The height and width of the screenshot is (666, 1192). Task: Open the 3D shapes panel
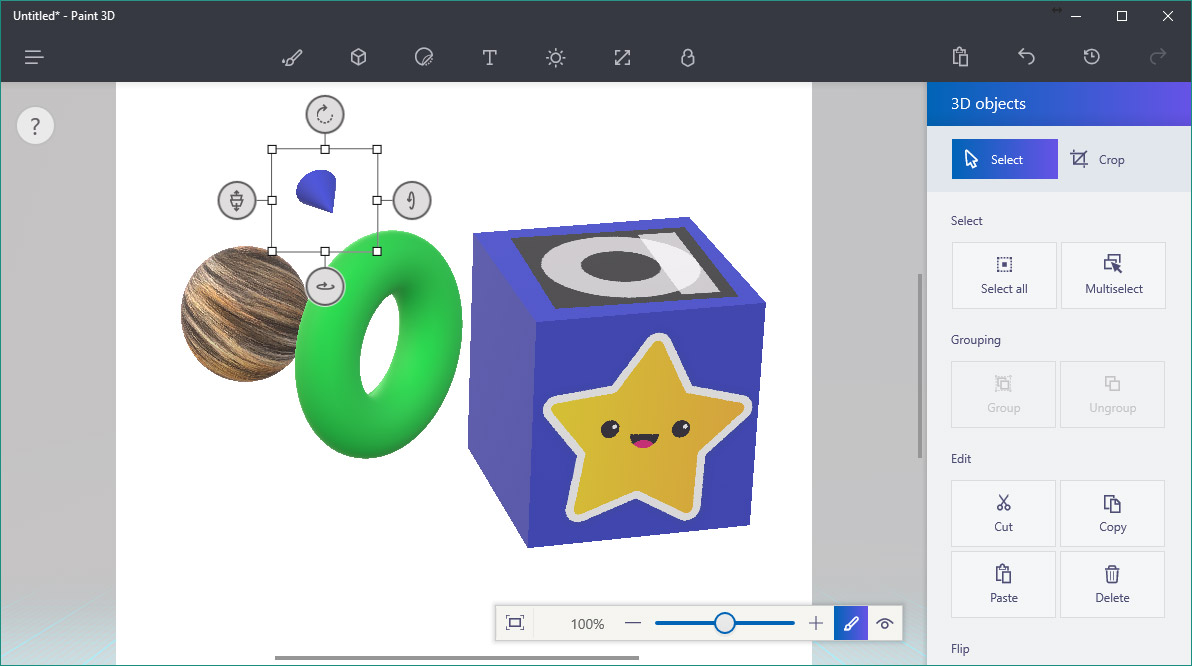tap(358, 57)
